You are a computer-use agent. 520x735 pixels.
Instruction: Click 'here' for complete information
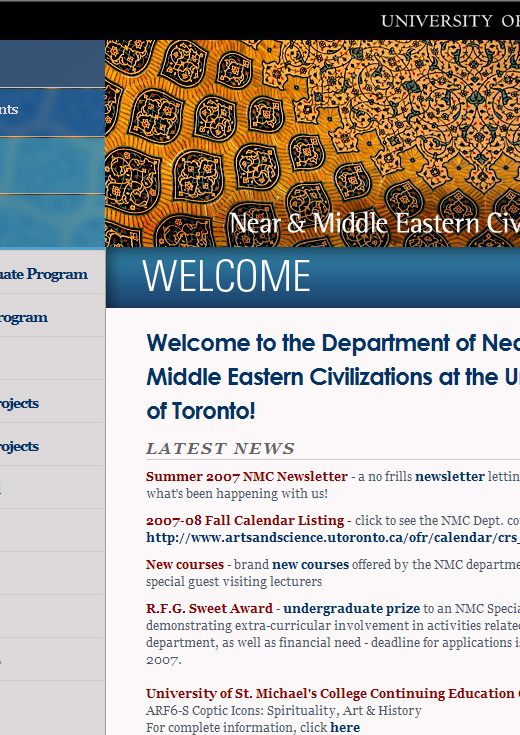click(x=345, y=728)
